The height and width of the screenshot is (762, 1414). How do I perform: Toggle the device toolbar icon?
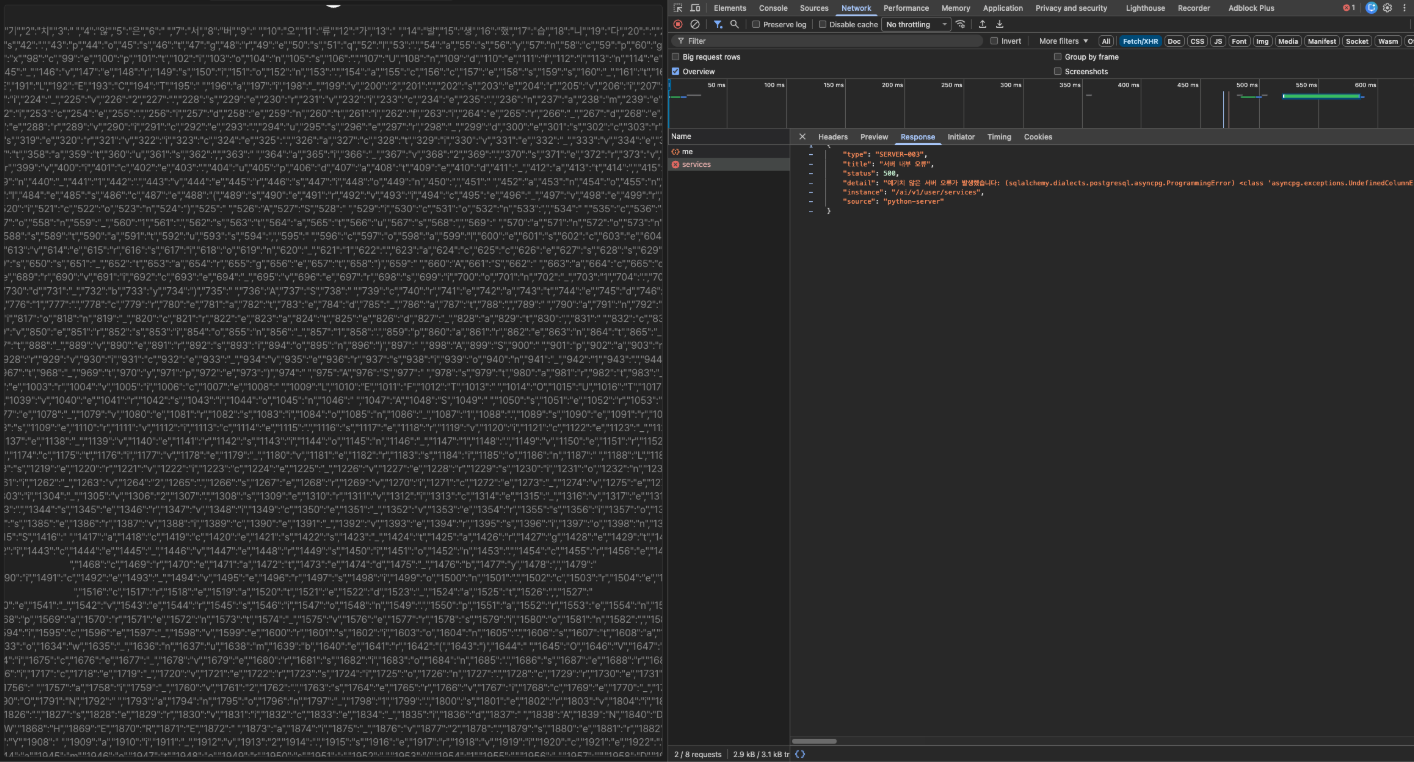point(696,8)
